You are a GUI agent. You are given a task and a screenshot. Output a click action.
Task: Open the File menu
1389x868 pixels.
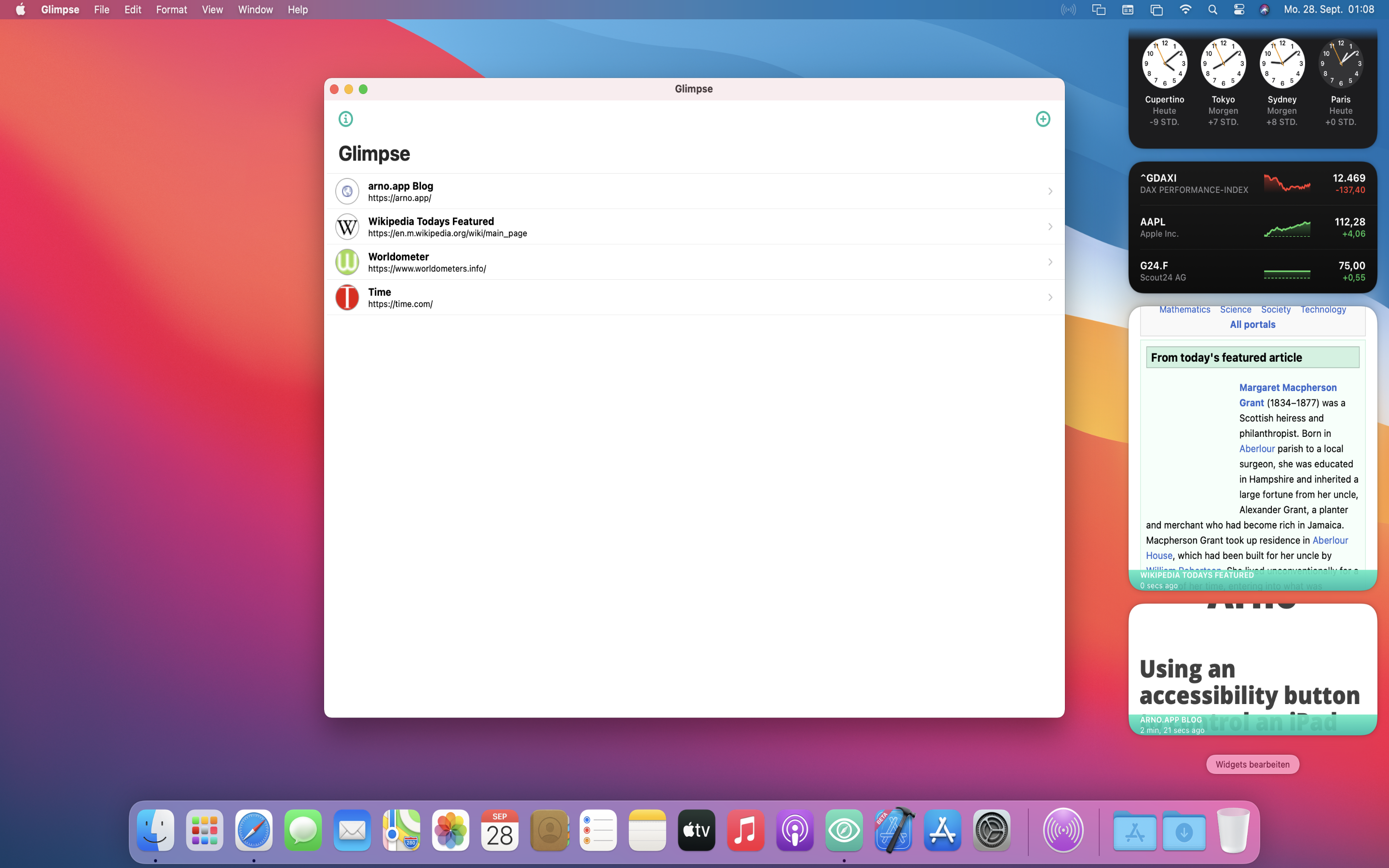[102, 10]
